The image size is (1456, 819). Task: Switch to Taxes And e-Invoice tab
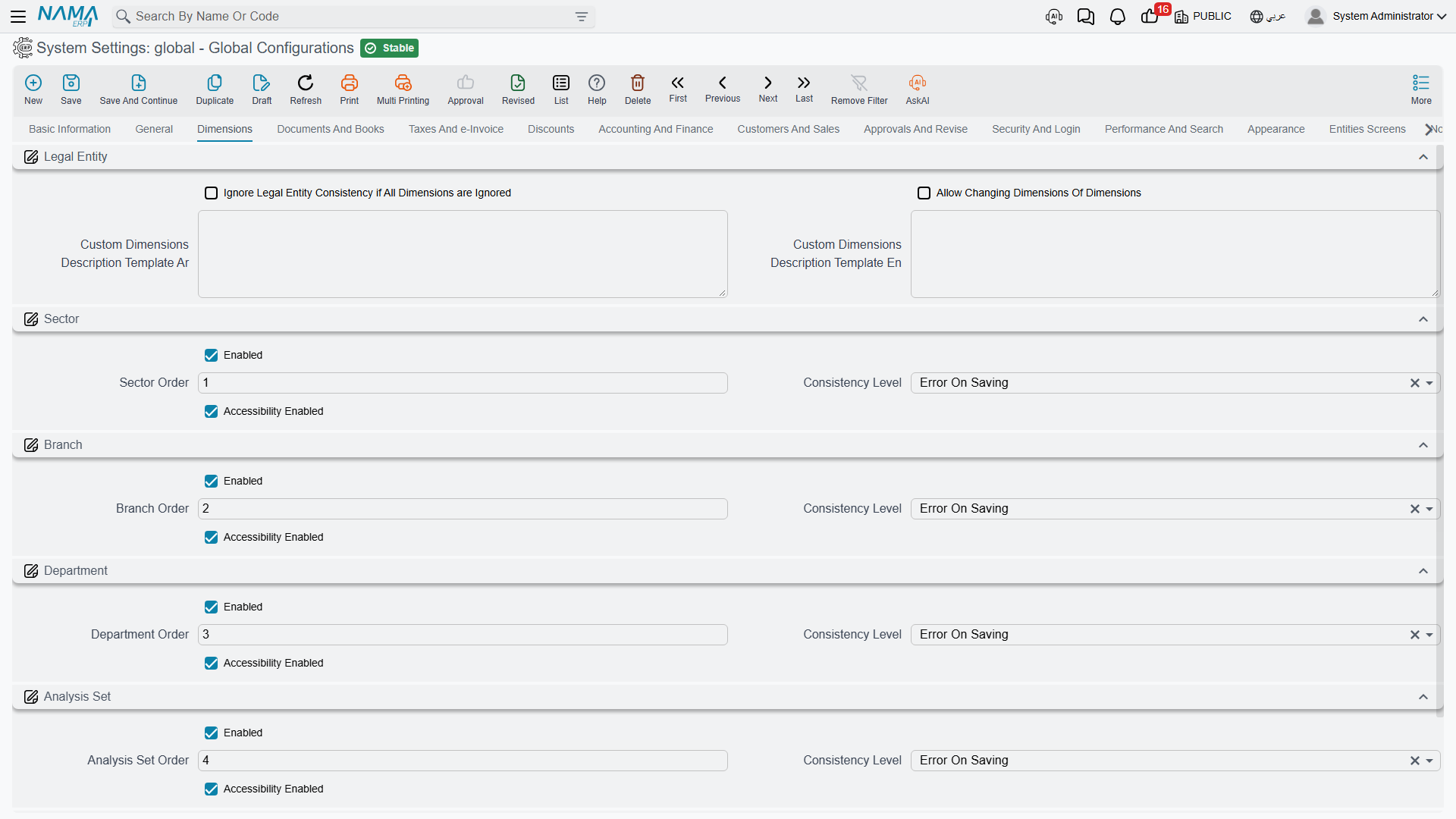[x=456, y=130]
